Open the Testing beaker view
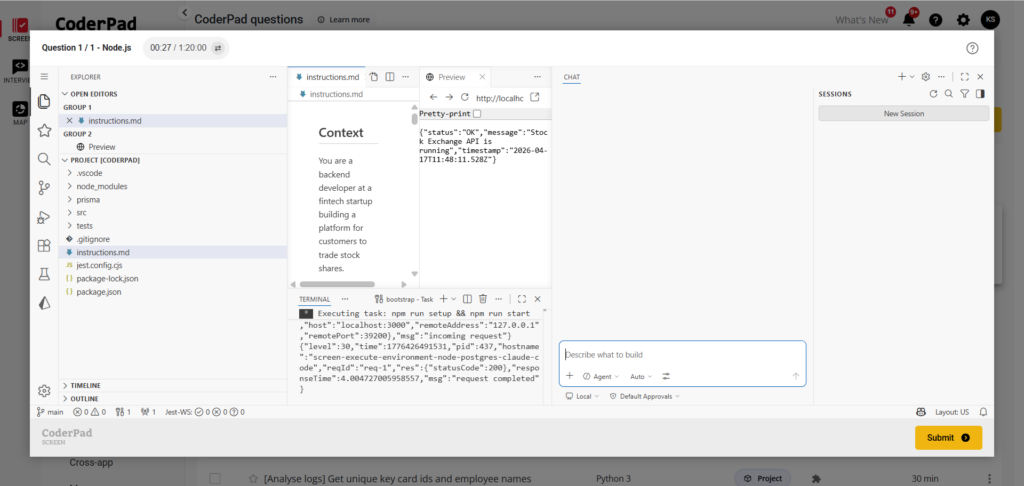 click(x=44, y=274)
